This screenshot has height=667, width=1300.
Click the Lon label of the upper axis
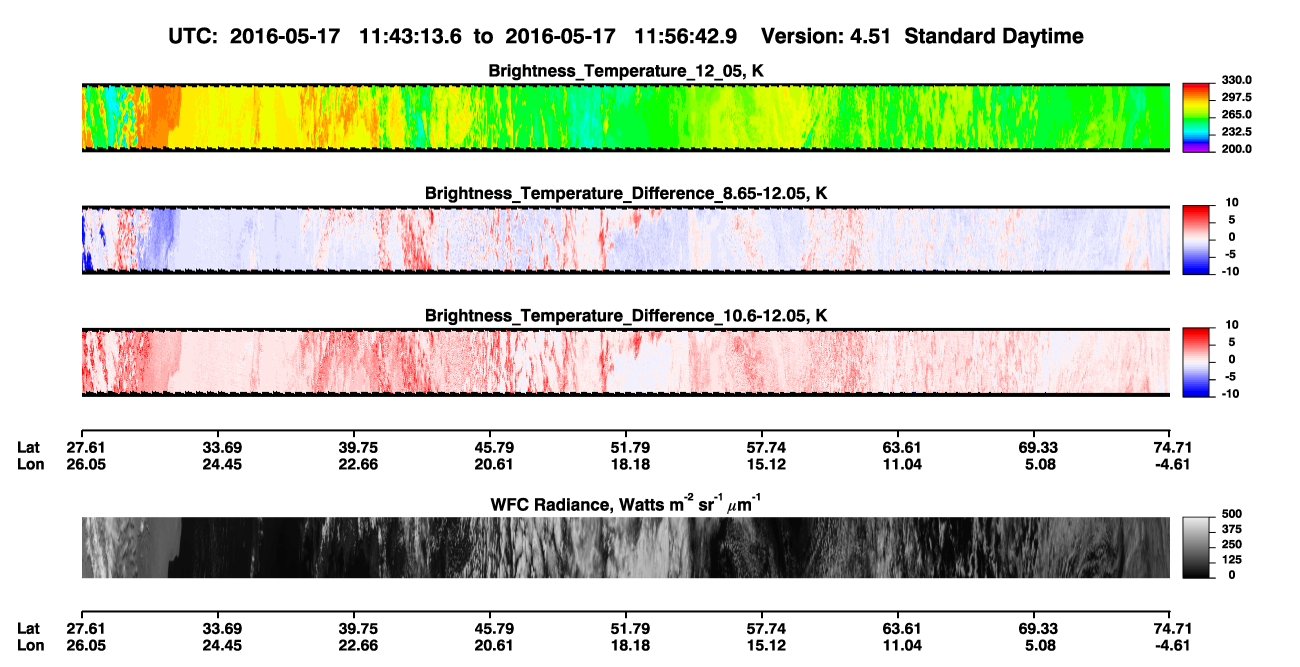pos(29,464)
